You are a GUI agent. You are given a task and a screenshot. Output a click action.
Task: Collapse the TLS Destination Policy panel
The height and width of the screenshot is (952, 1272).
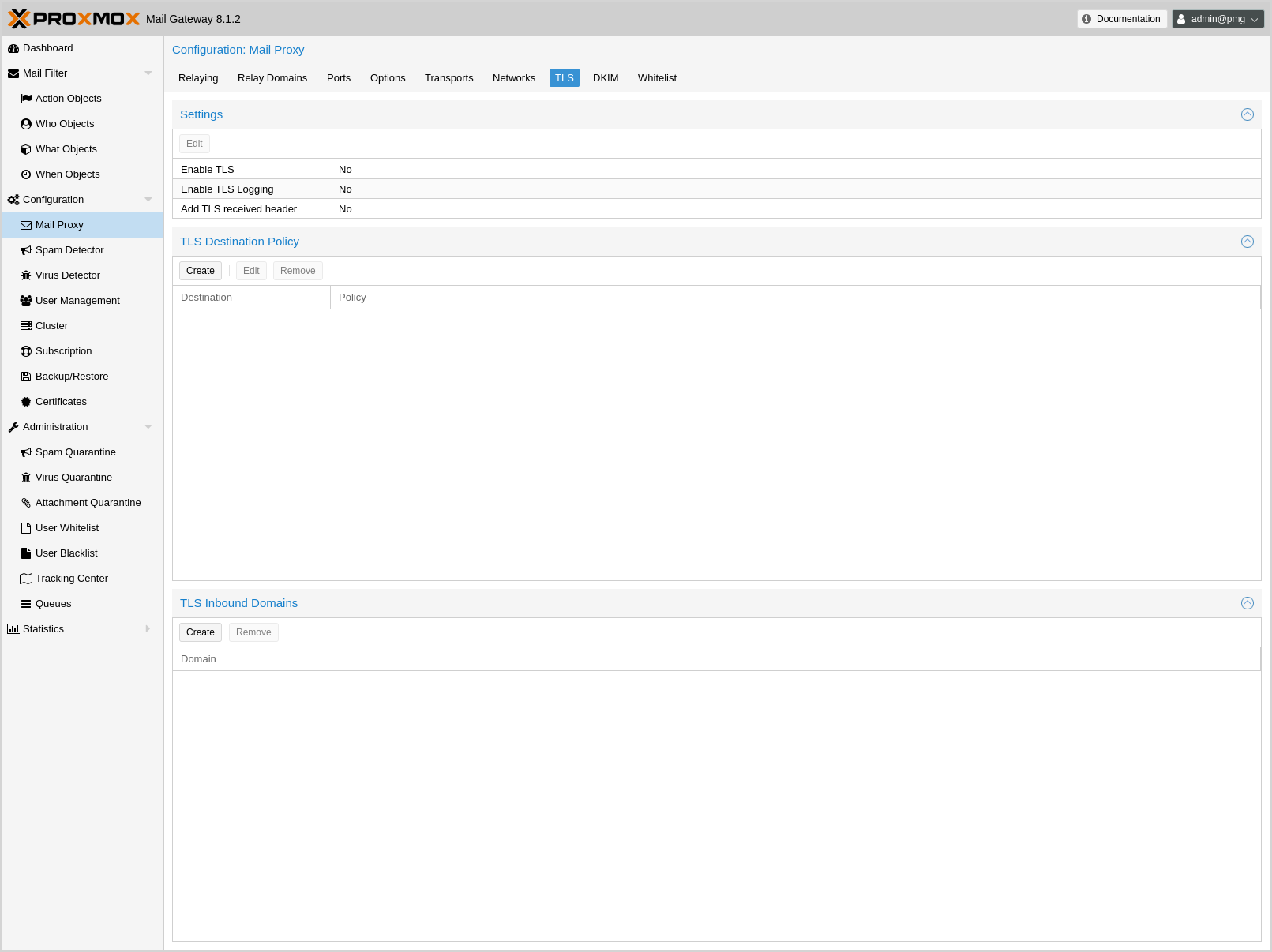coord(1247,242)
